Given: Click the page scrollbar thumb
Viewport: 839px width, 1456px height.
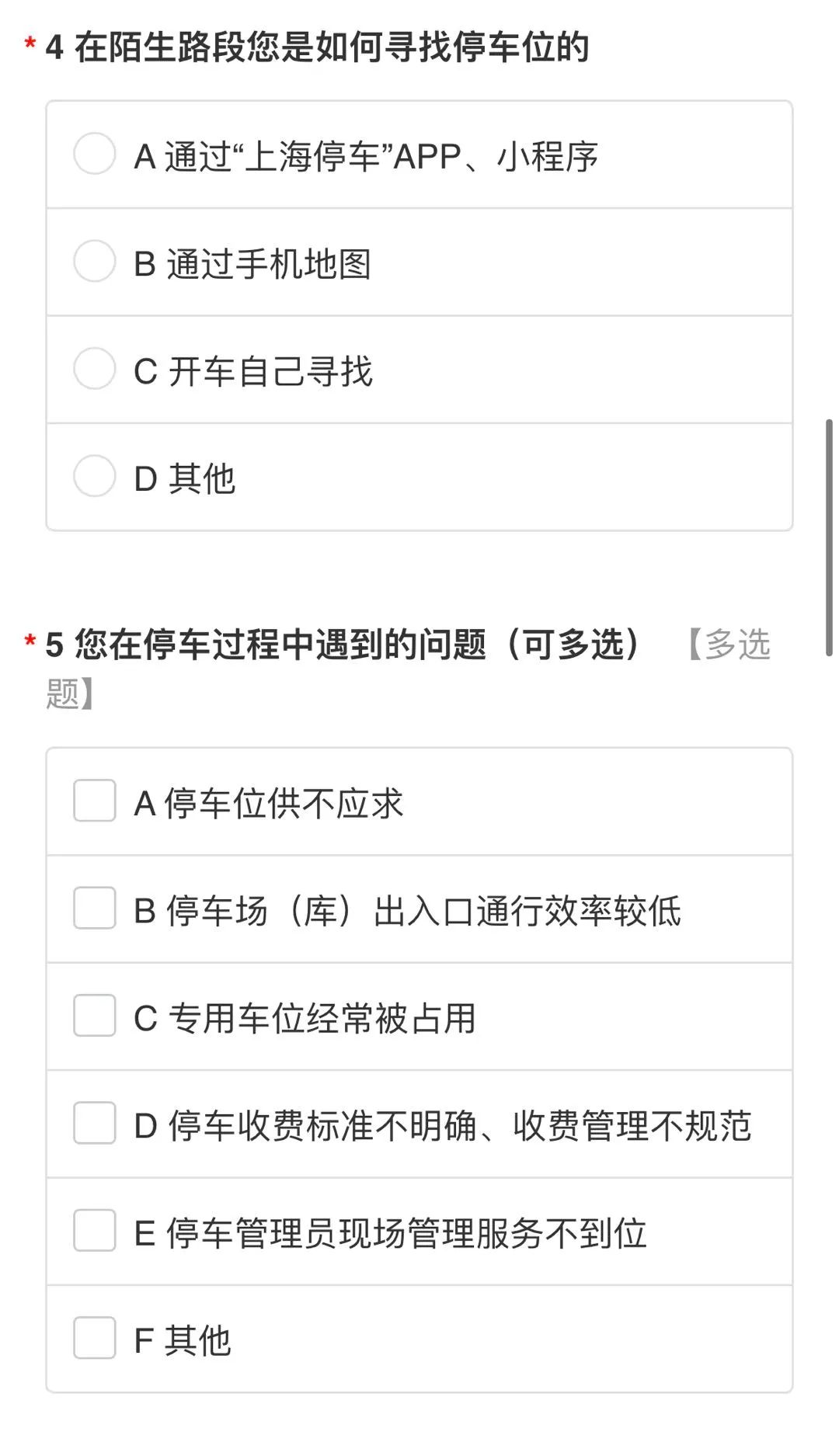Looking at the screenshot, I should [829, 537].
